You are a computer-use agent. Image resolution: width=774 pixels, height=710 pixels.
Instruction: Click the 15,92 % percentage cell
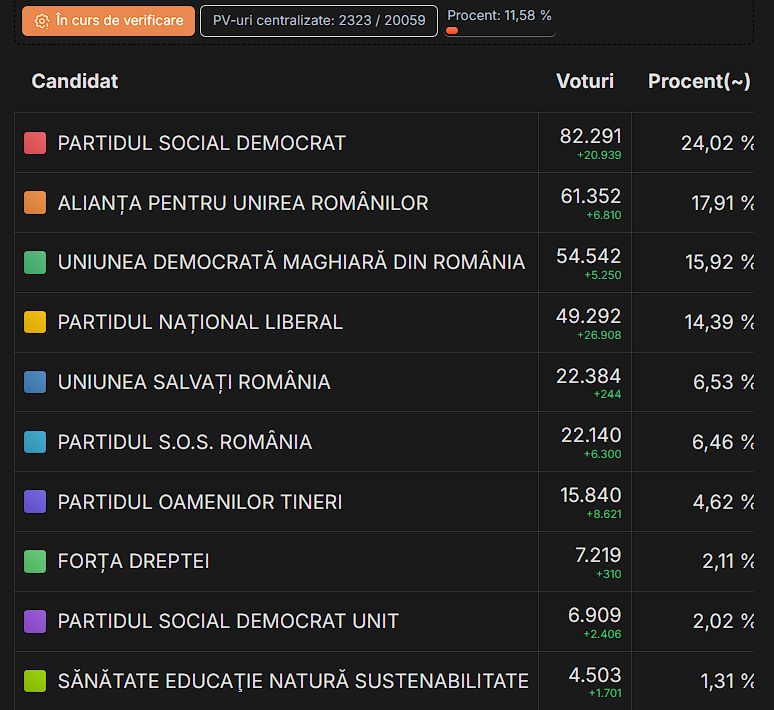[719, 262]
